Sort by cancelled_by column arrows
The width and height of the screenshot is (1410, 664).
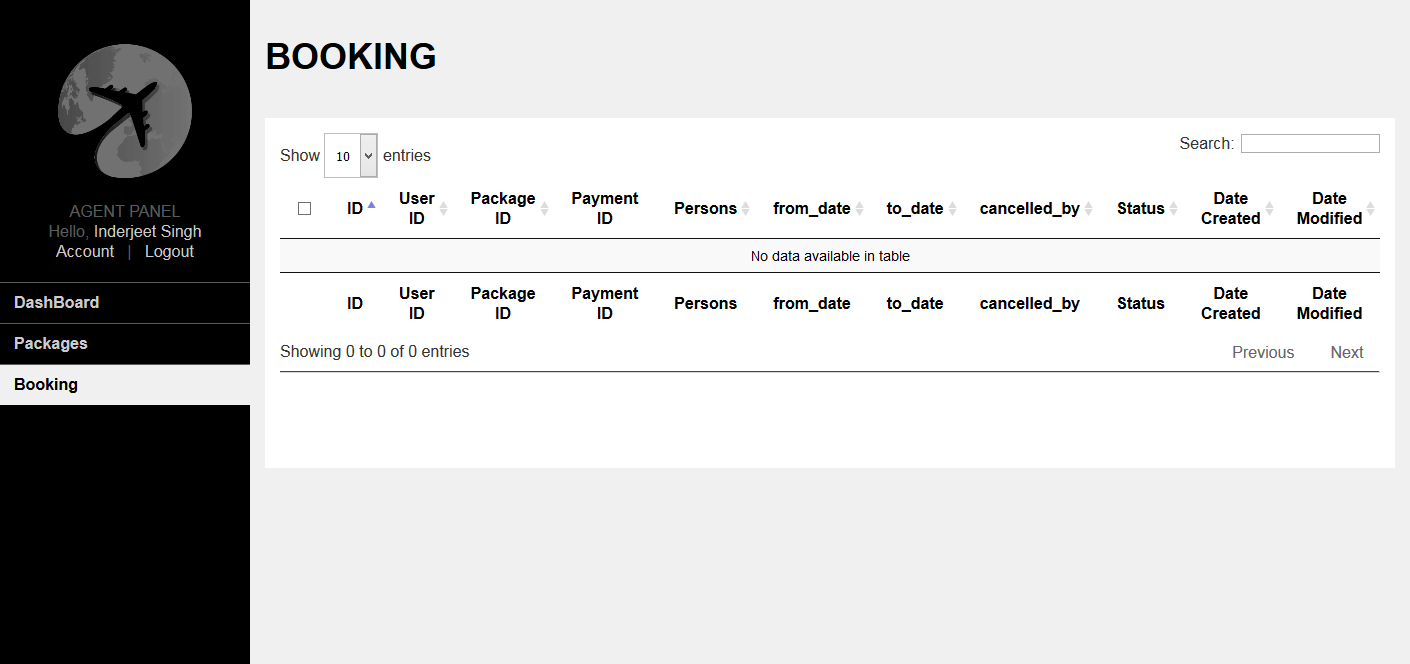click(x=1088, y=209)
